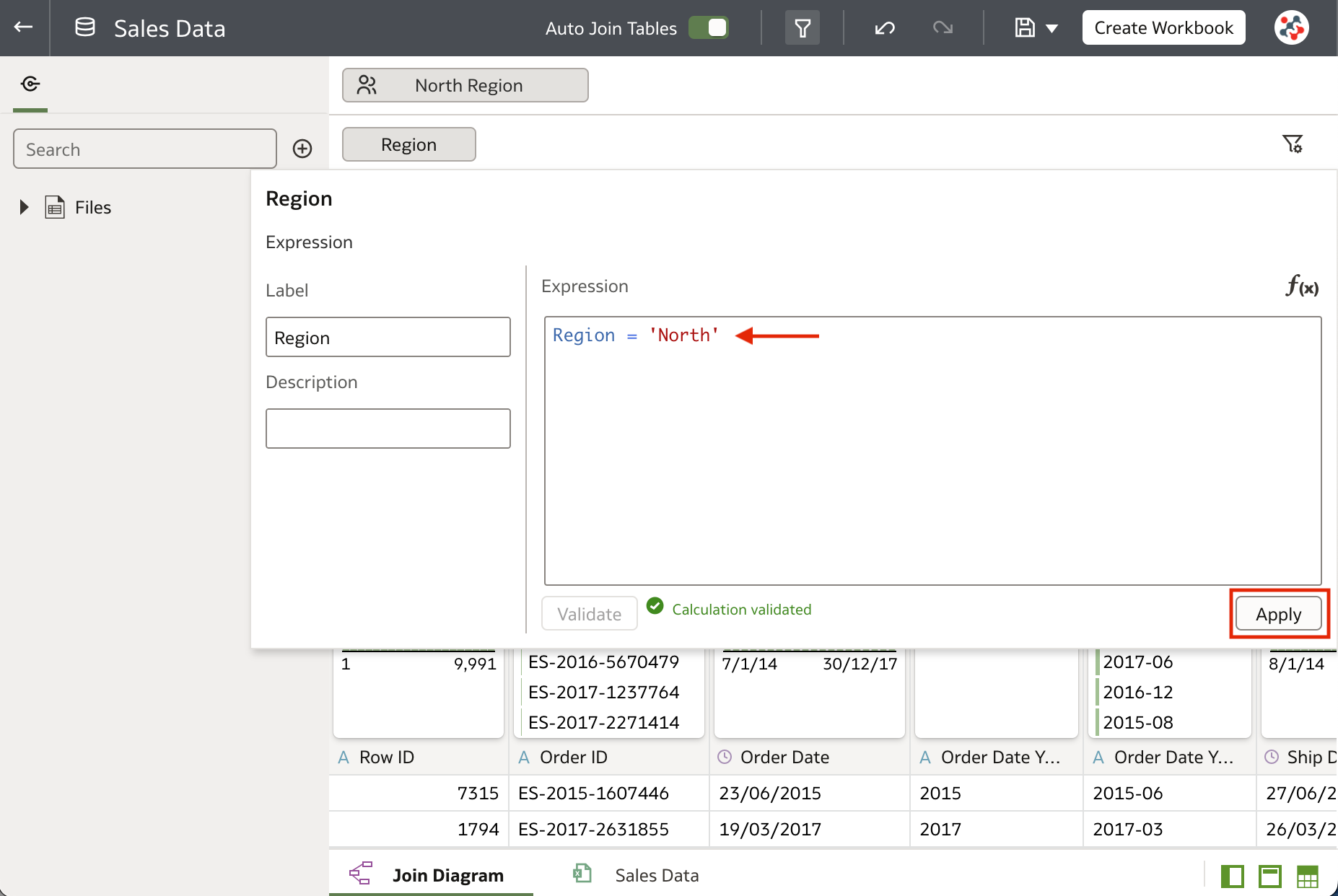Viewport: 1338px width, 896px height.
Task: Click into the Description input field
Action: click(388, 429)
